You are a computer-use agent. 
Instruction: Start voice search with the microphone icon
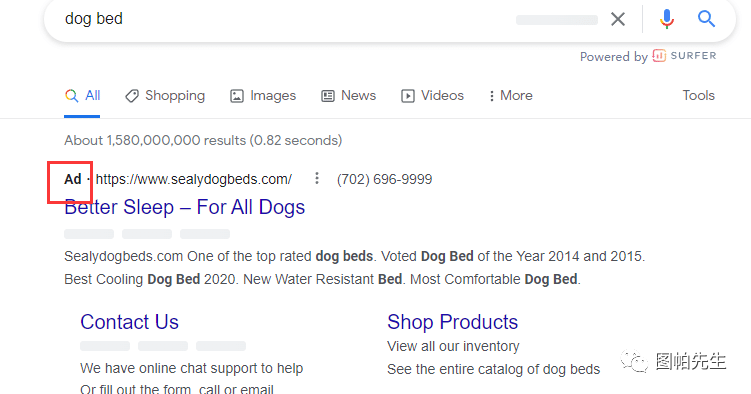pyautogui.click(x=666, y=19)
